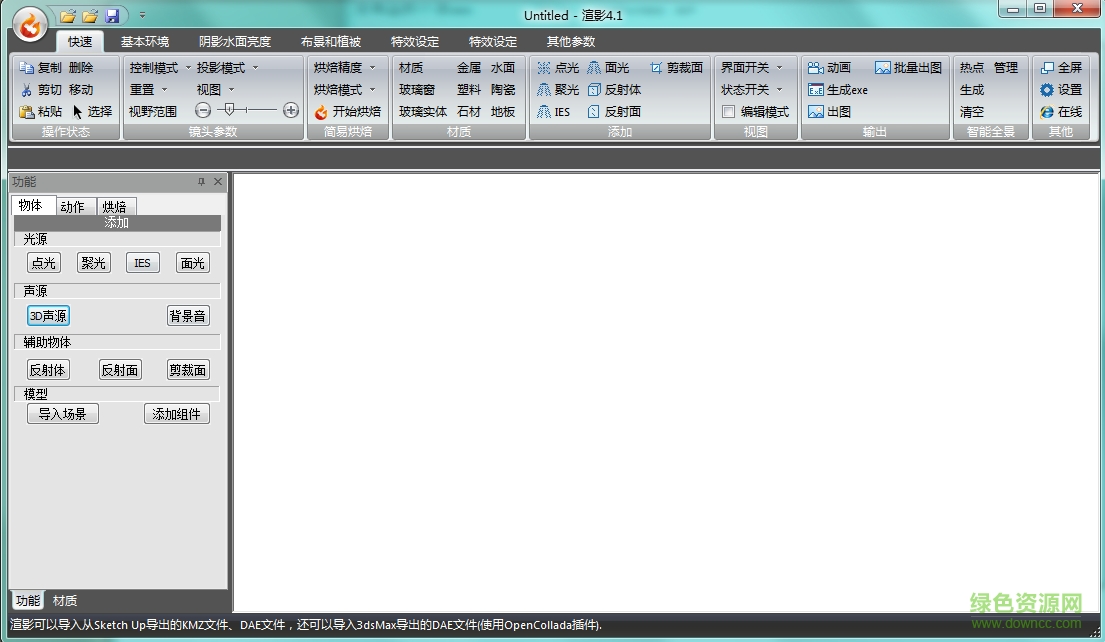Open the 烘焙精度 dropdown
The height and width of the screenshot is (642, 1105).
click(x=345, y=68)
